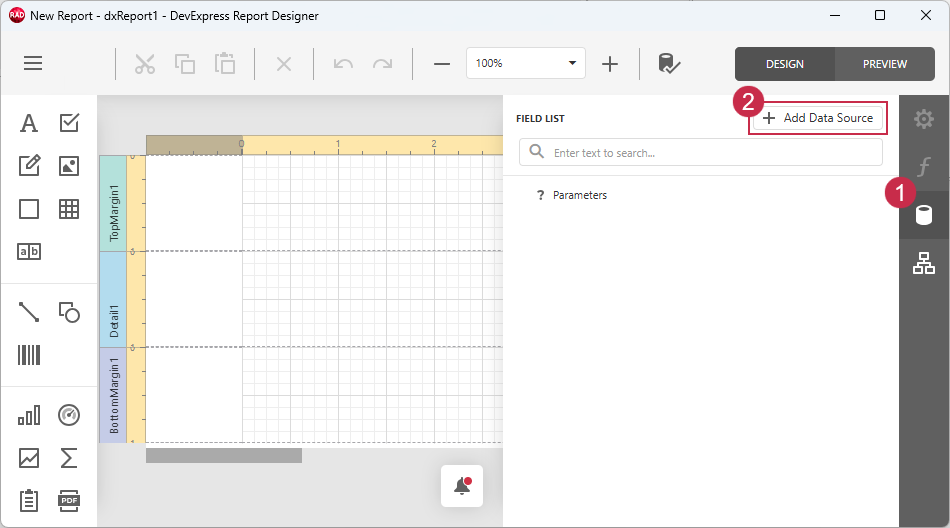Open the notifications bell
Viewport: 950px width, 528px height.
[x=462, y=486]
